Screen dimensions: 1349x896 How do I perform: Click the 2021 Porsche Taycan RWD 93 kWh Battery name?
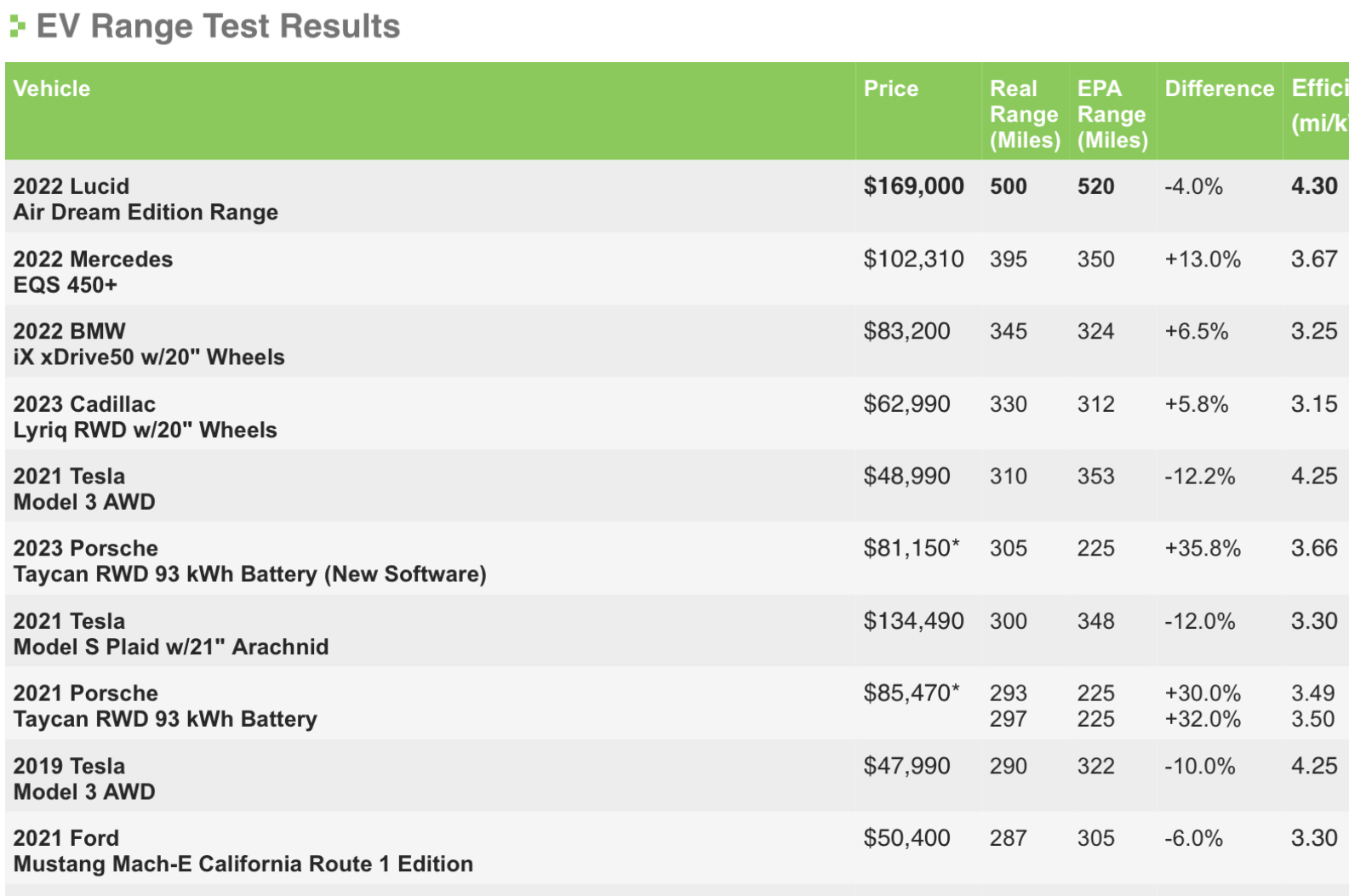click(x=165, y=706)
